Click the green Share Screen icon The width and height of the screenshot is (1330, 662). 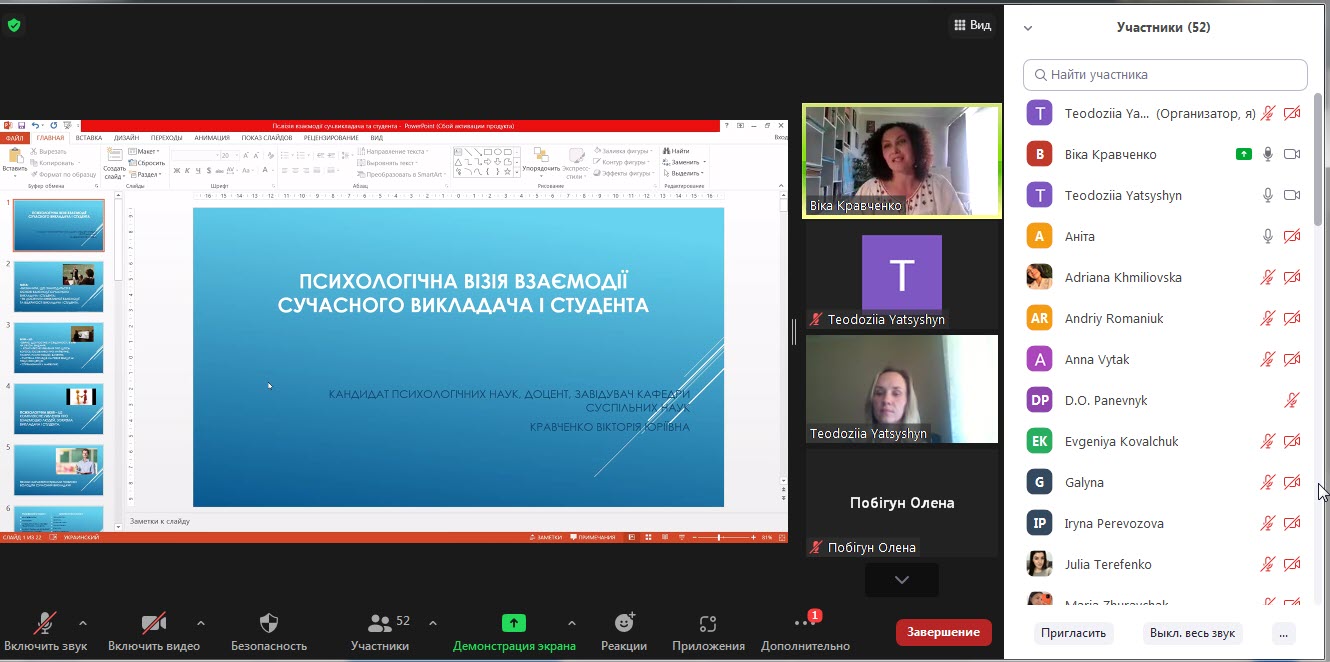(x=513, y=624)
